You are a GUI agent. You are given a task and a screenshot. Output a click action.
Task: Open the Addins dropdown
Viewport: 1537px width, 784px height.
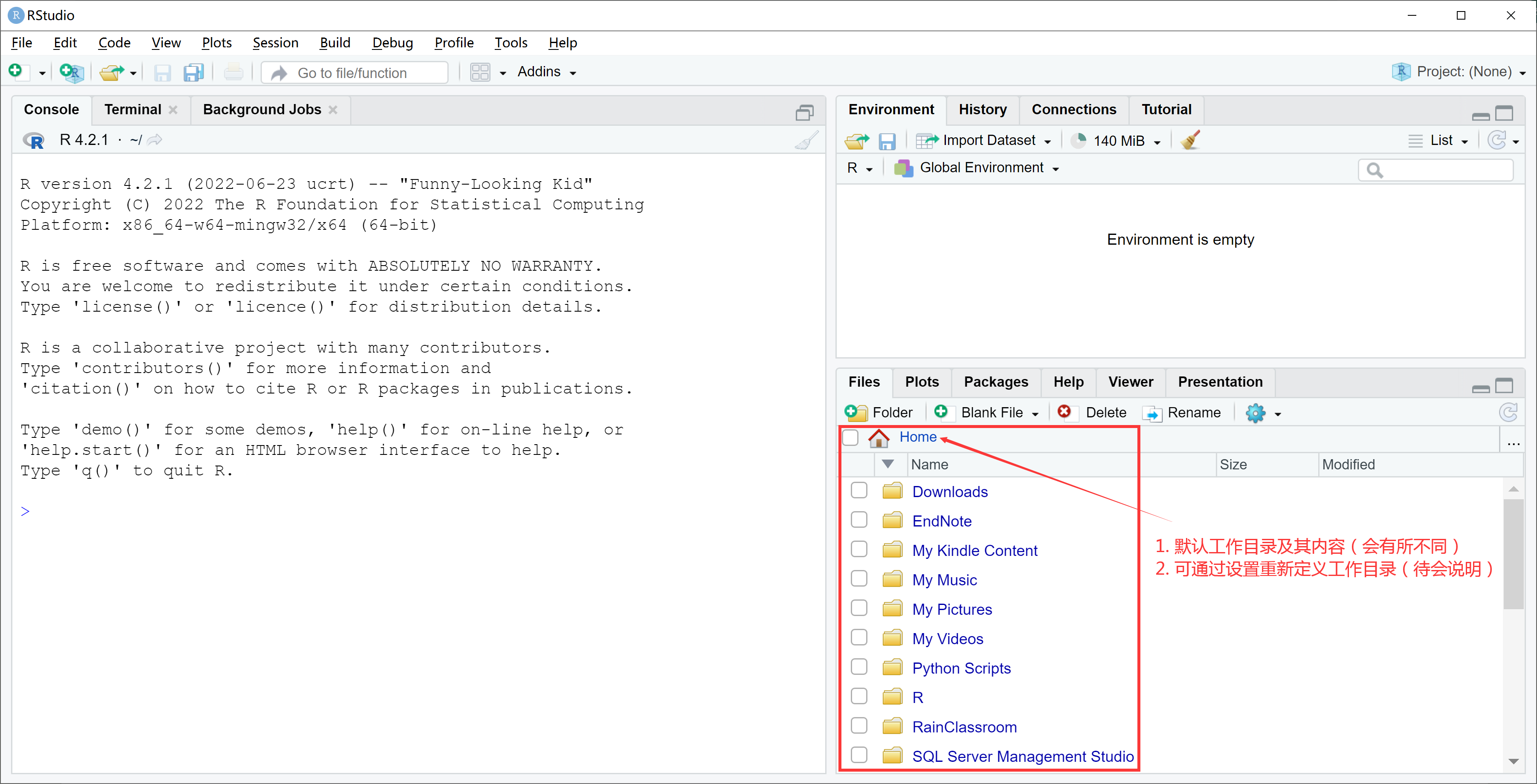[547, 72]
